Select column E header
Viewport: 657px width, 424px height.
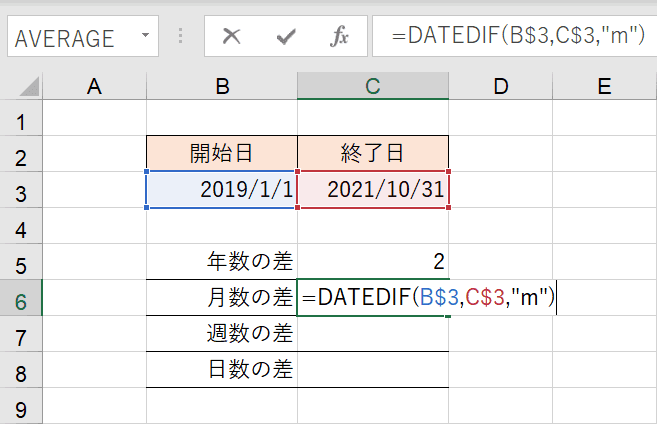coord(605,86)
